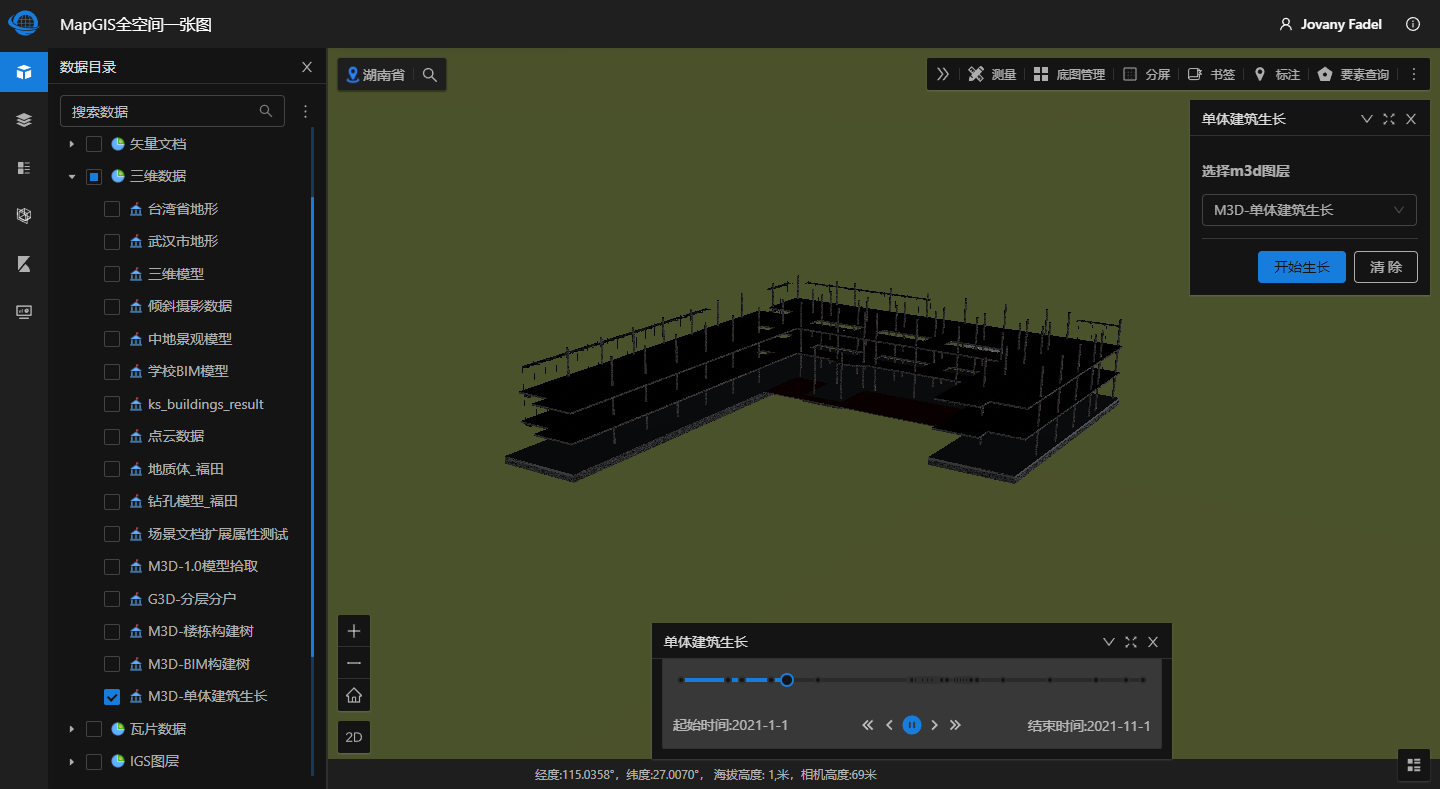This screenshot has height=789, width=1440.
Task: Open the more options dots beside data search
Action: [306, 111]
